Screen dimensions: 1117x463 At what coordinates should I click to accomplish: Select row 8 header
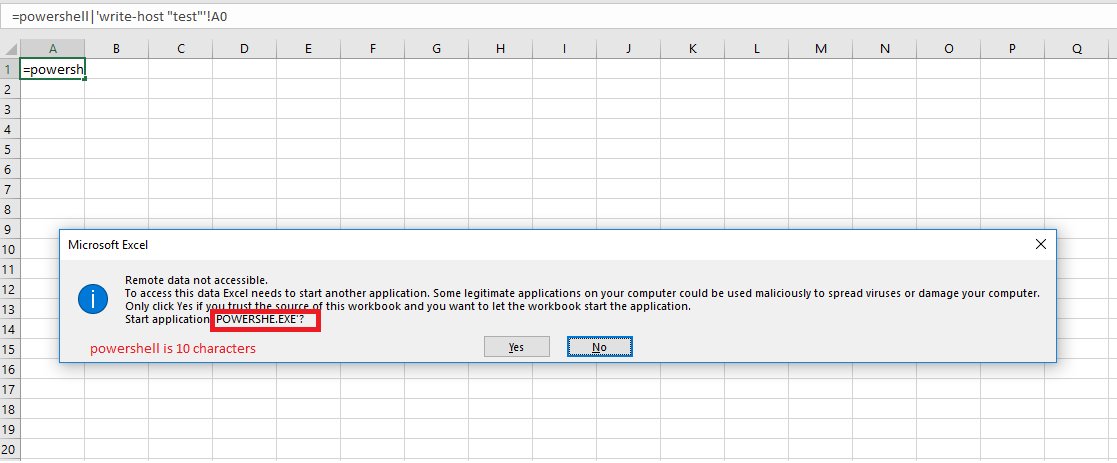(9, 209)
